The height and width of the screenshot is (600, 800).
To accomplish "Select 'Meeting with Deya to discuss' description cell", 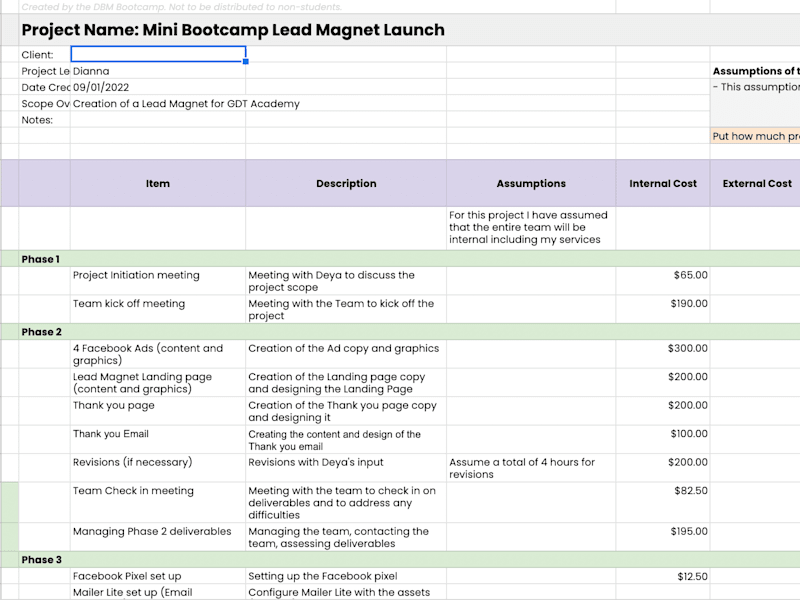I will [346, 281].
